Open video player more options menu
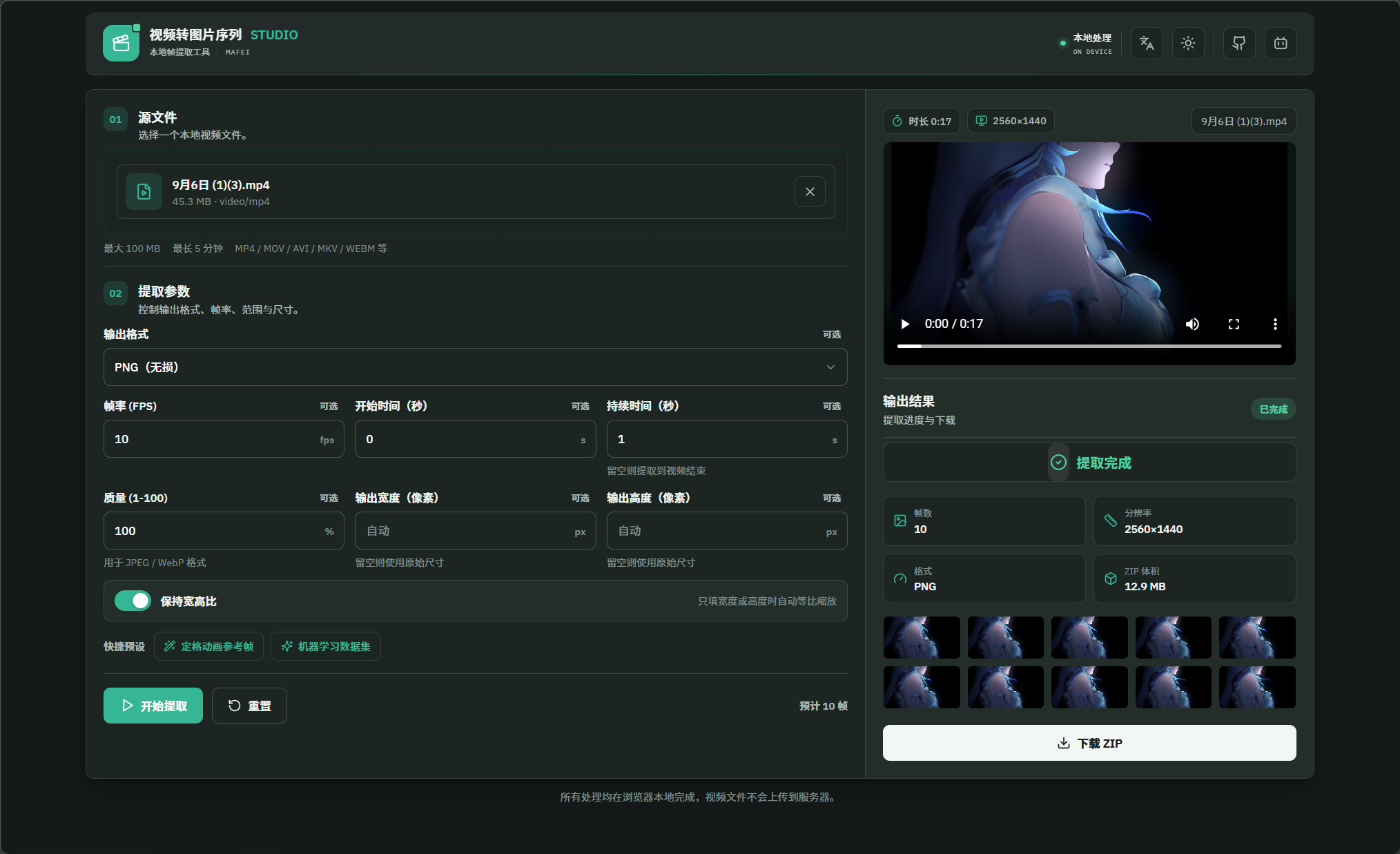 coord(1275,324)
